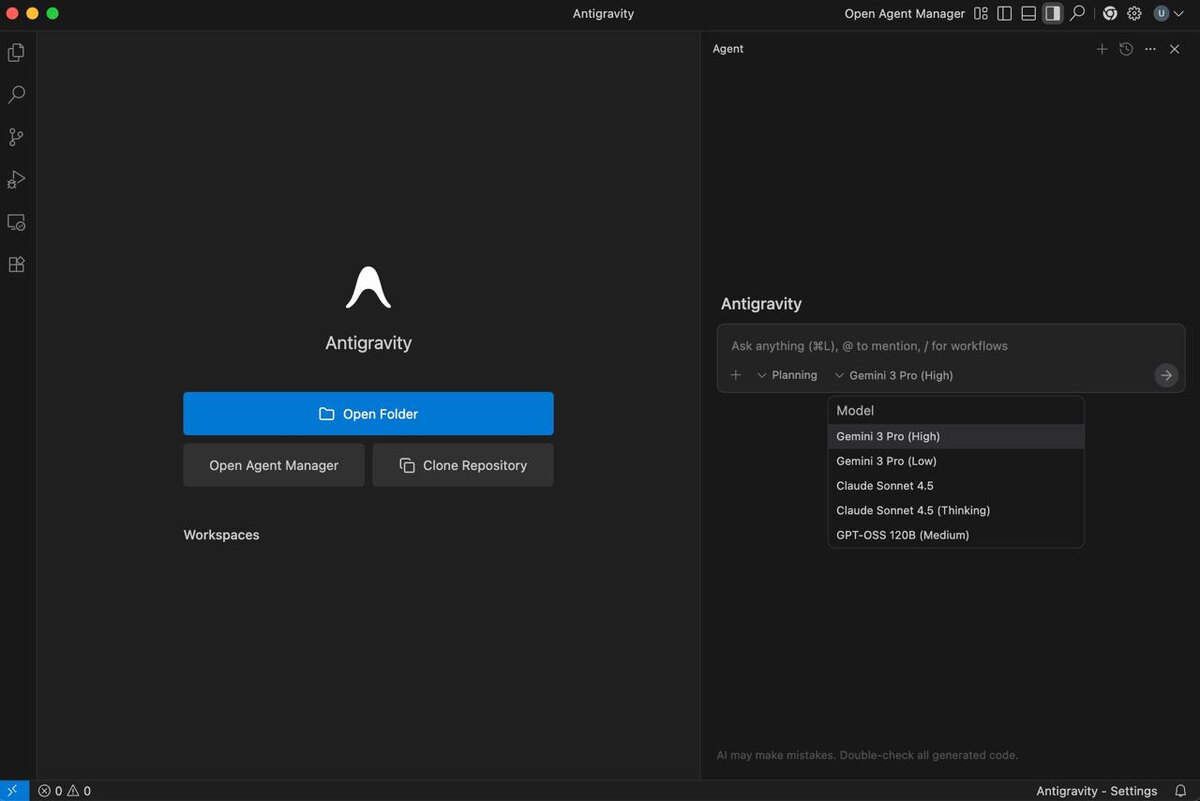The height and width of the screenshot is (801, 1200).
Task: Select Claude Sonnet 4.5 model option
Action: (x=956, y=486)
